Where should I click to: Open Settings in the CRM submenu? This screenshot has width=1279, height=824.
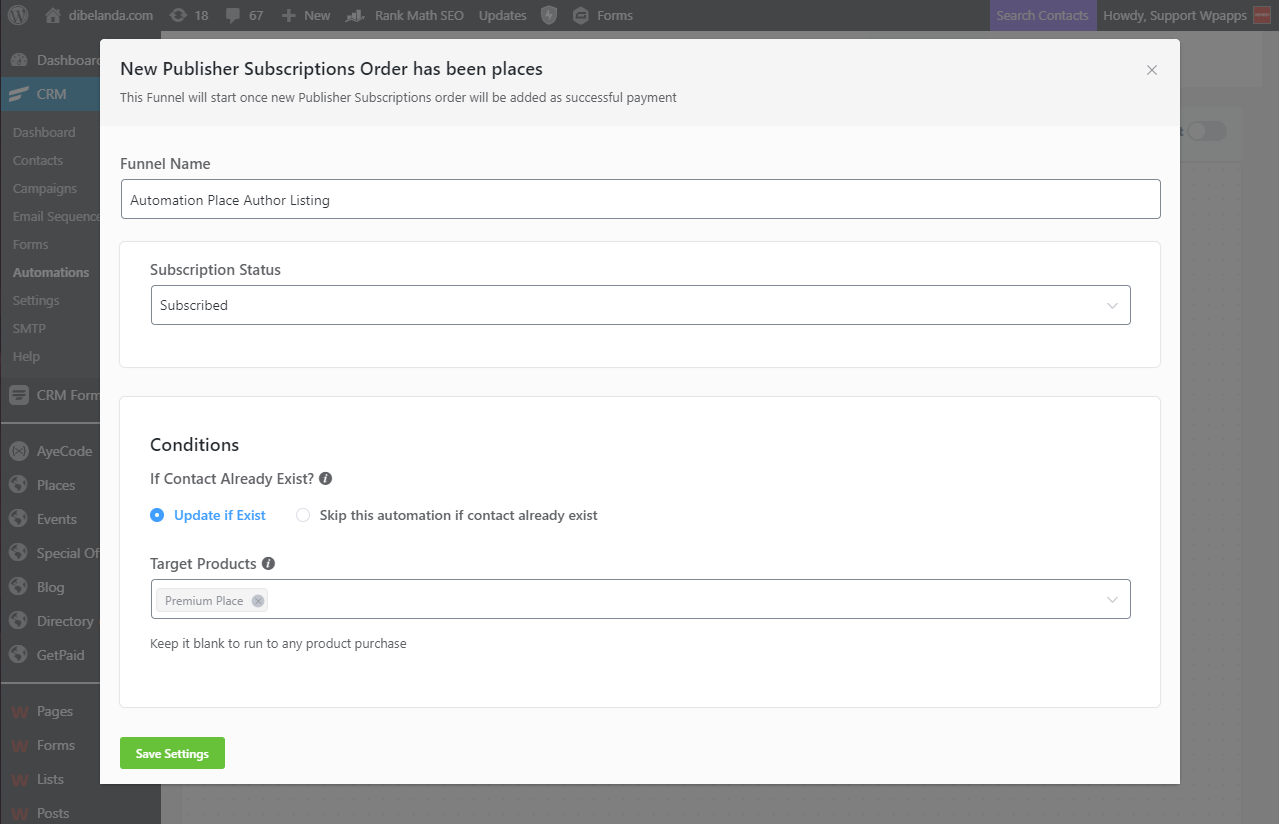click(36, 300)
